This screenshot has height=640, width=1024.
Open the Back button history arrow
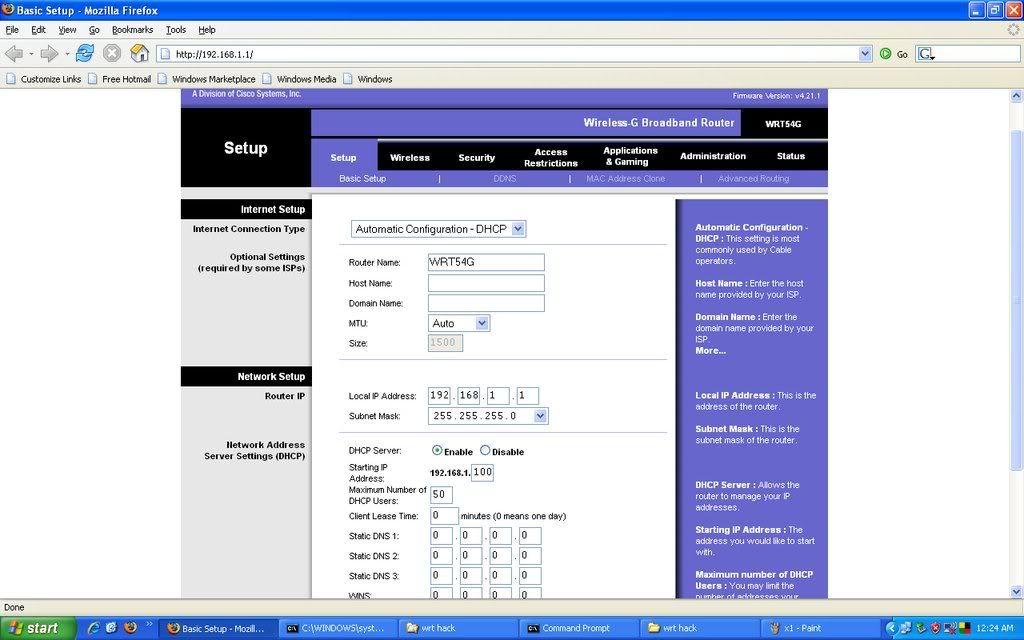pos(30,54)
